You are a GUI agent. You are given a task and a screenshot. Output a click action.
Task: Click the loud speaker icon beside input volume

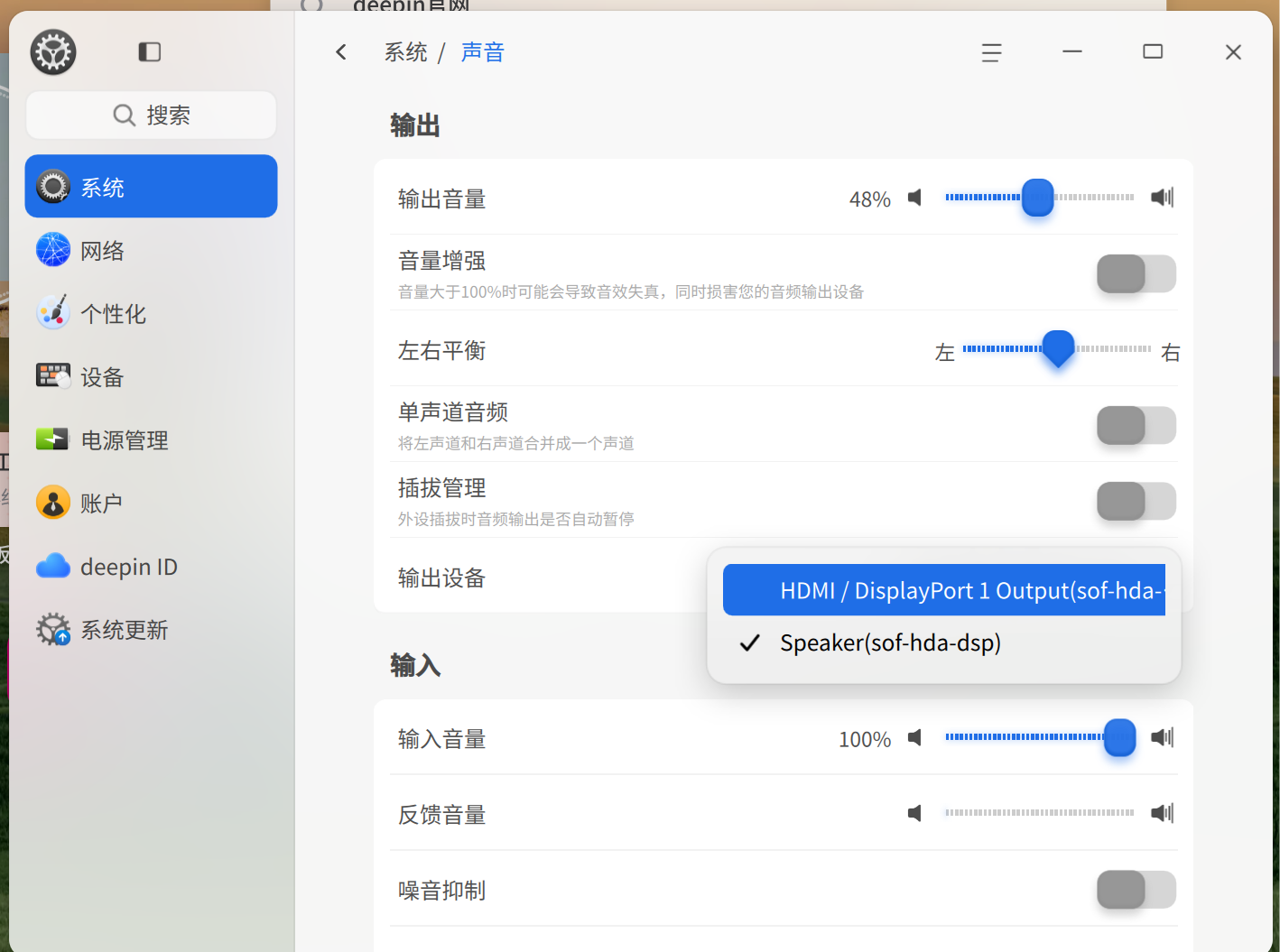[1162, 737]
